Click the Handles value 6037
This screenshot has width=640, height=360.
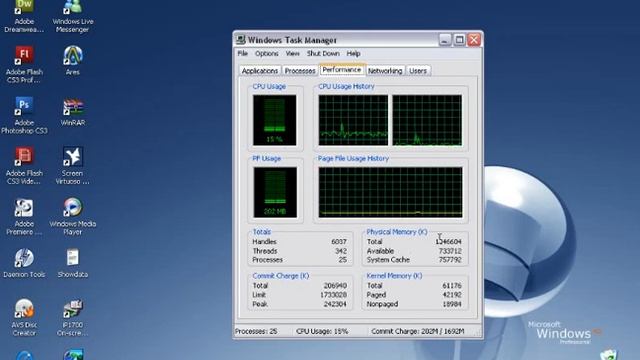[339, 242]
